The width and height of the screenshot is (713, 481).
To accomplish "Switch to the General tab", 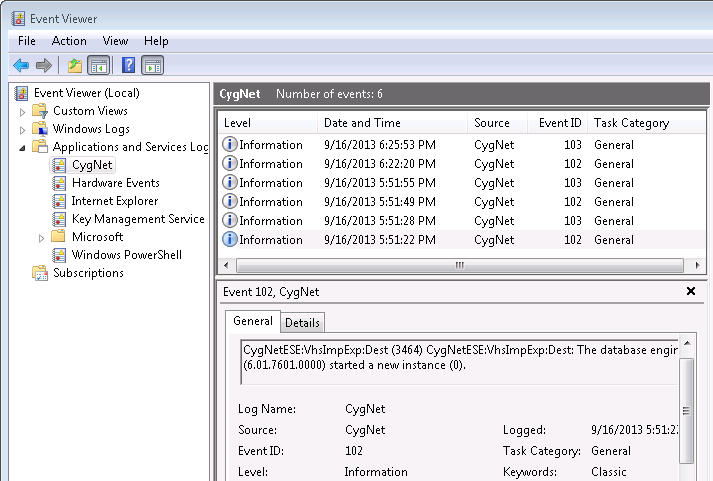I will [x=253, y=321].
